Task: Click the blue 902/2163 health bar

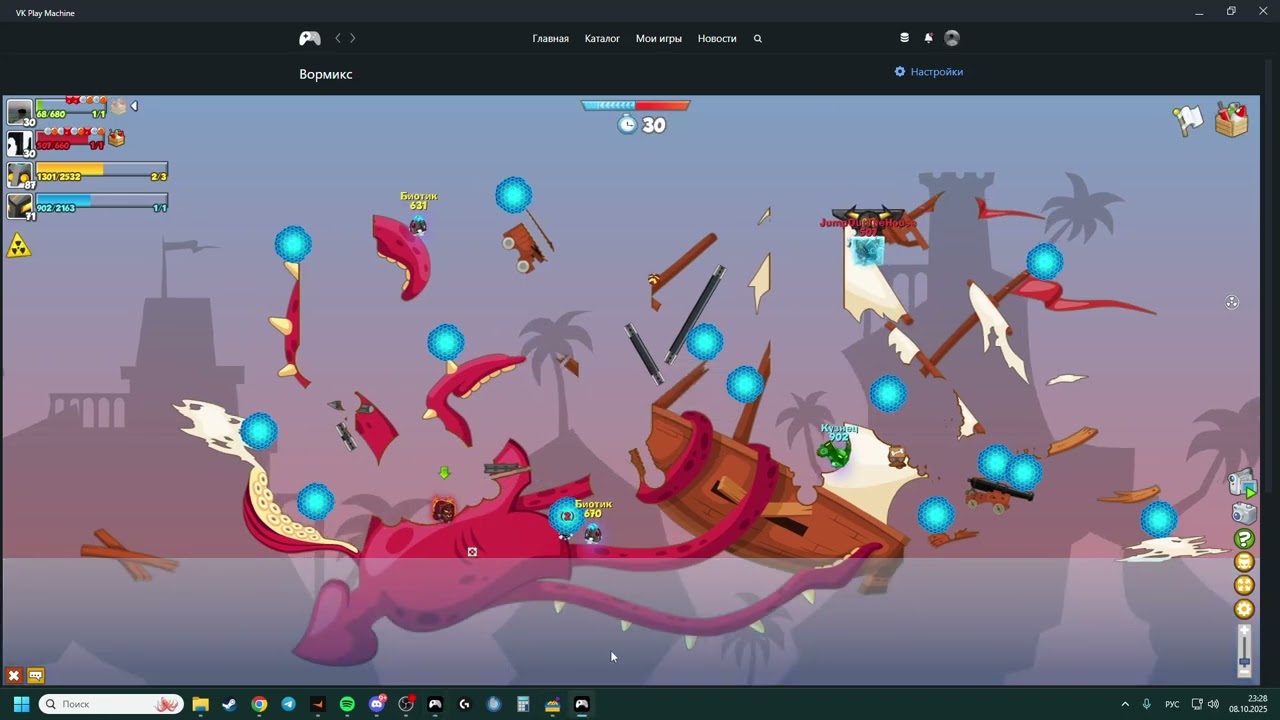Action: pos(102,202)
